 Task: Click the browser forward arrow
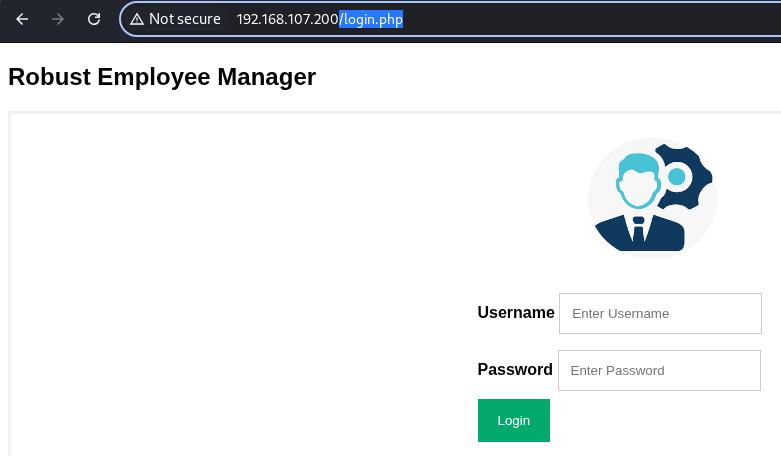click(x=58, y=19)
